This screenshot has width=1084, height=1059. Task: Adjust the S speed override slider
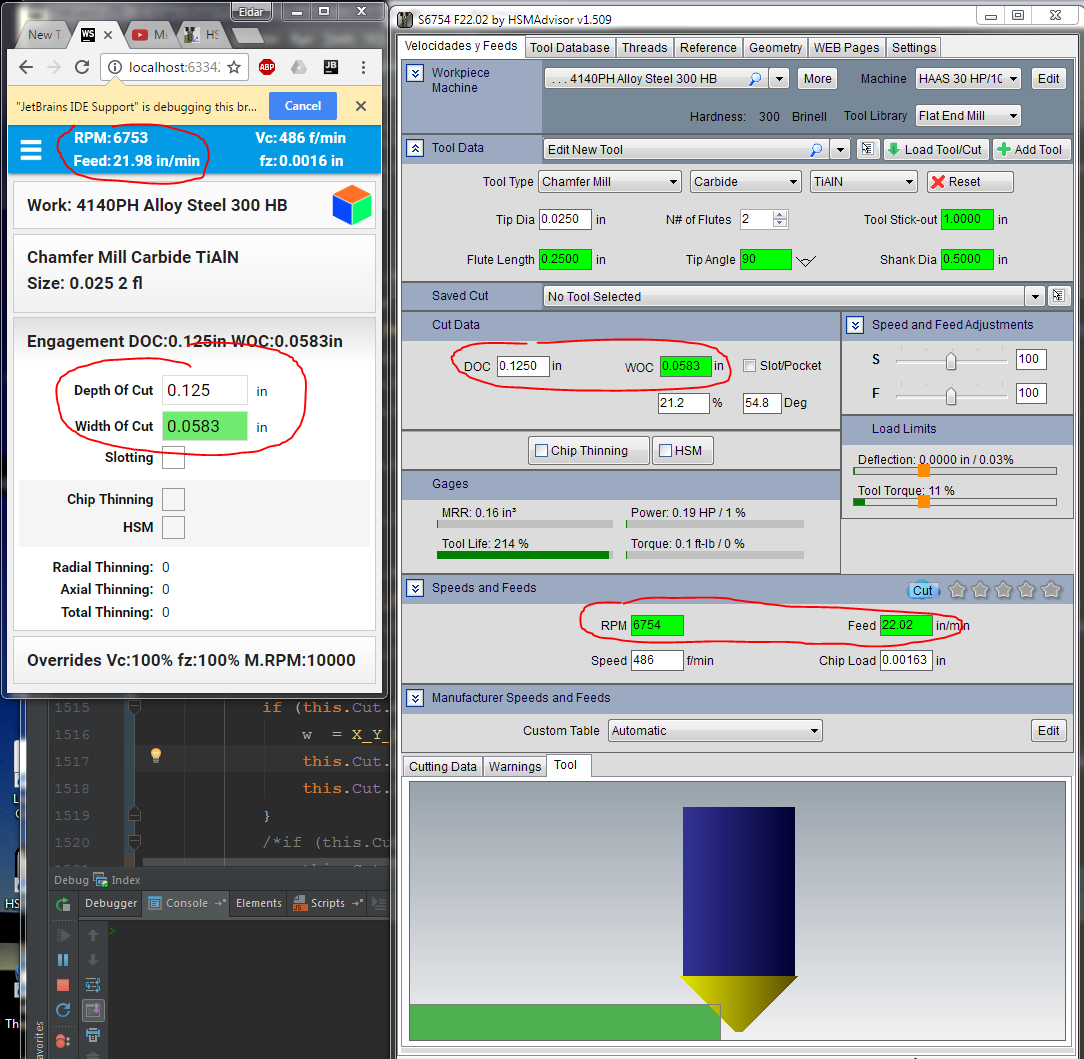[x=951, y=361]
